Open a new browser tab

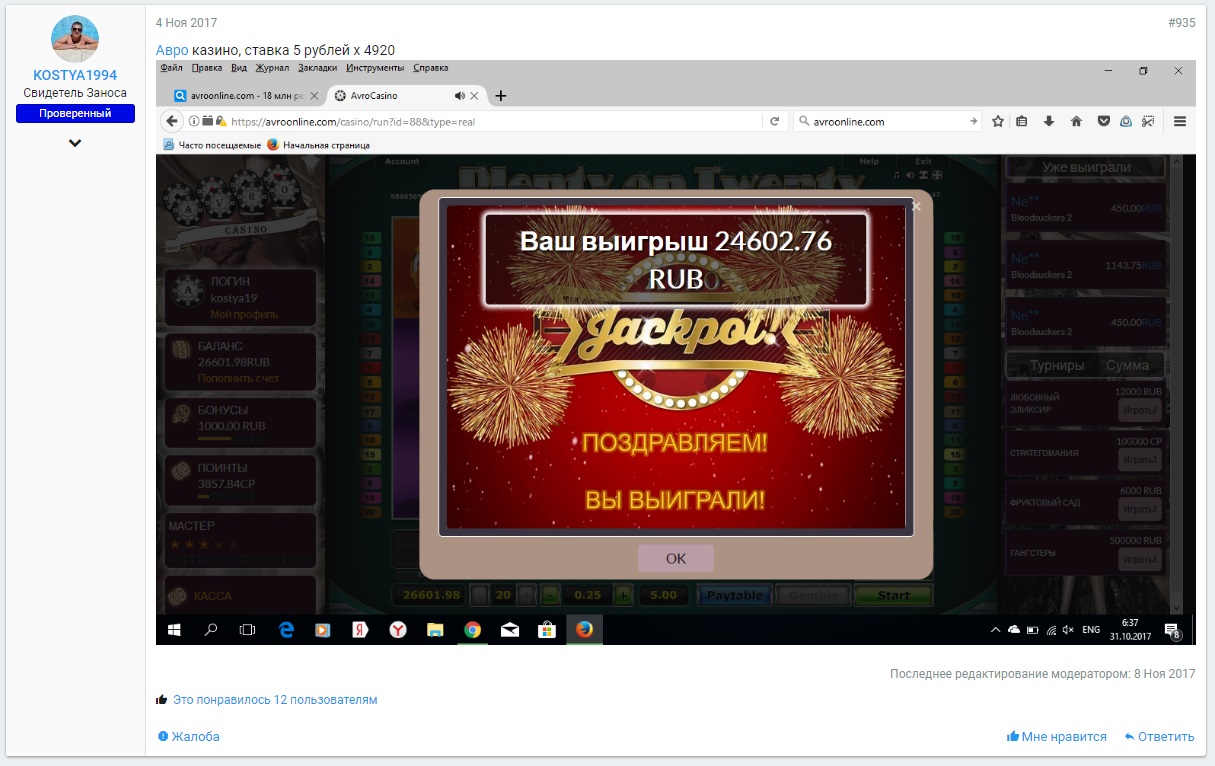501,96
